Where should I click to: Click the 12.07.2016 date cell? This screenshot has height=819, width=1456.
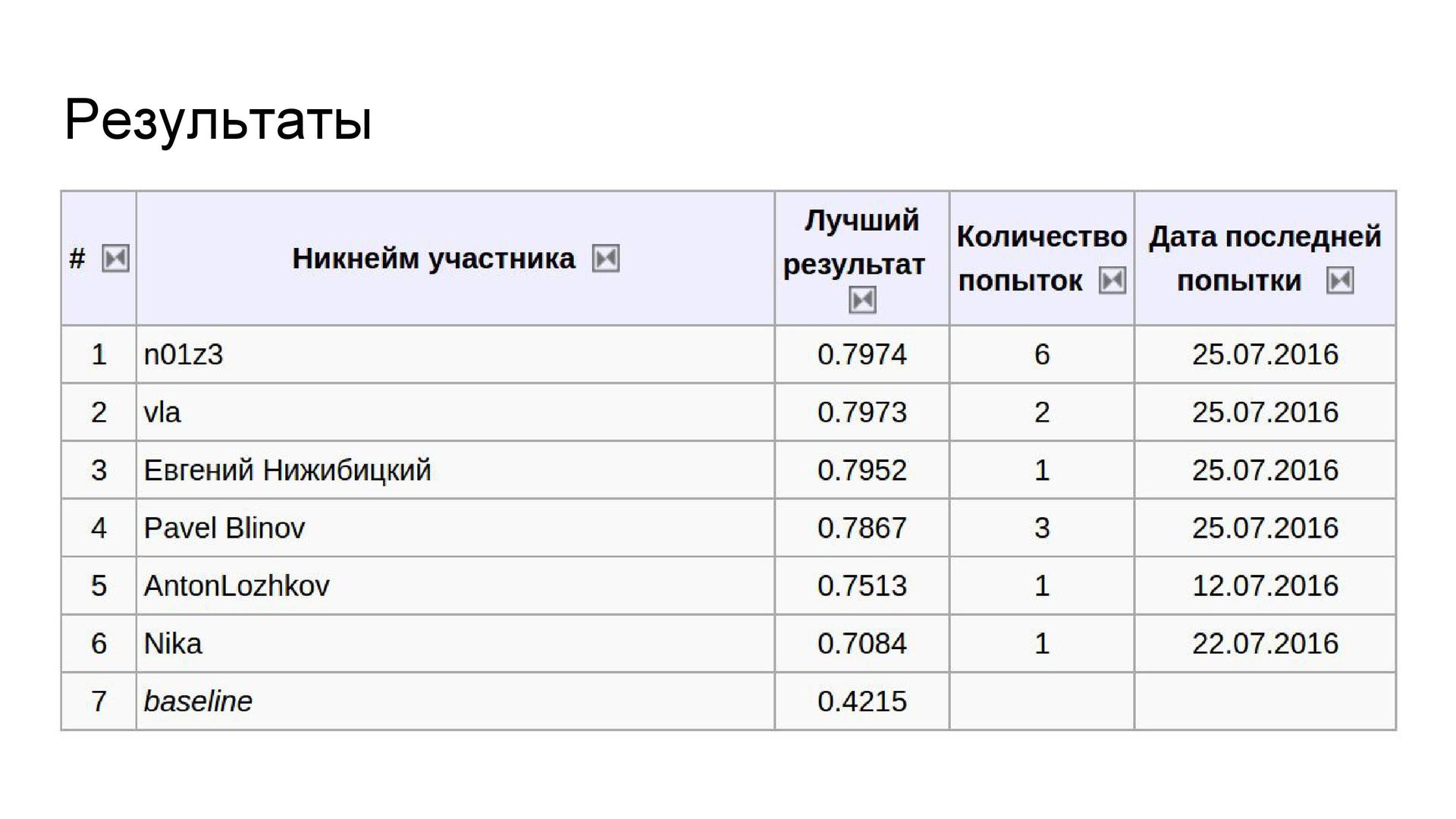point(1265,585)
